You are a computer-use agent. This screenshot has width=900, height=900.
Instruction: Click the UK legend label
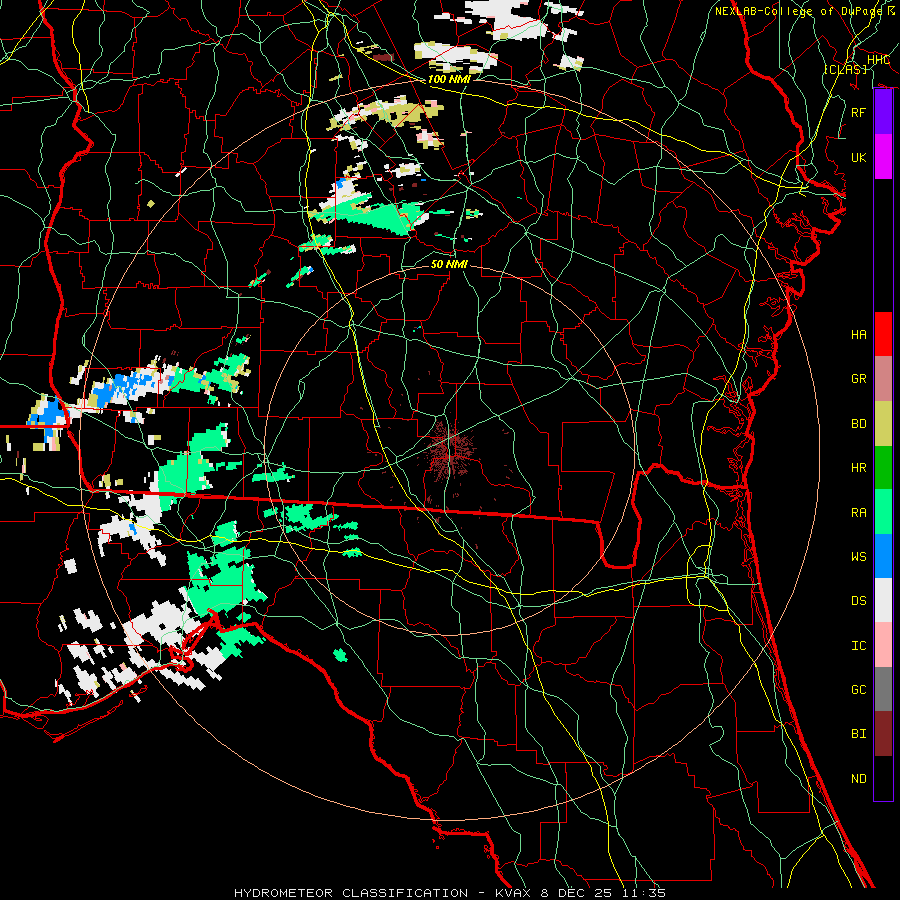coord(859,157)
